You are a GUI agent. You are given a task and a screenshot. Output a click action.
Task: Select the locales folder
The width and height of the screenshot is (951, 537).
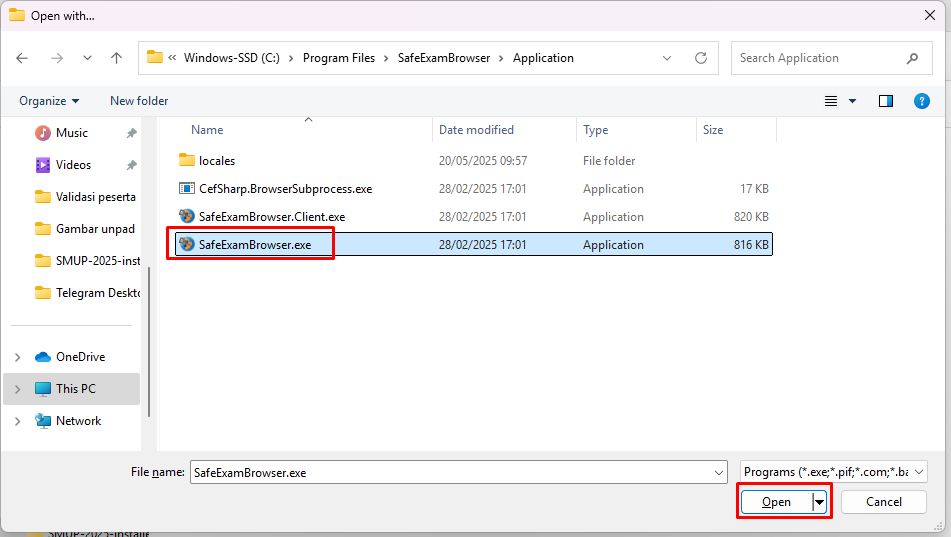pyautogui.click(x=473, y=161)
